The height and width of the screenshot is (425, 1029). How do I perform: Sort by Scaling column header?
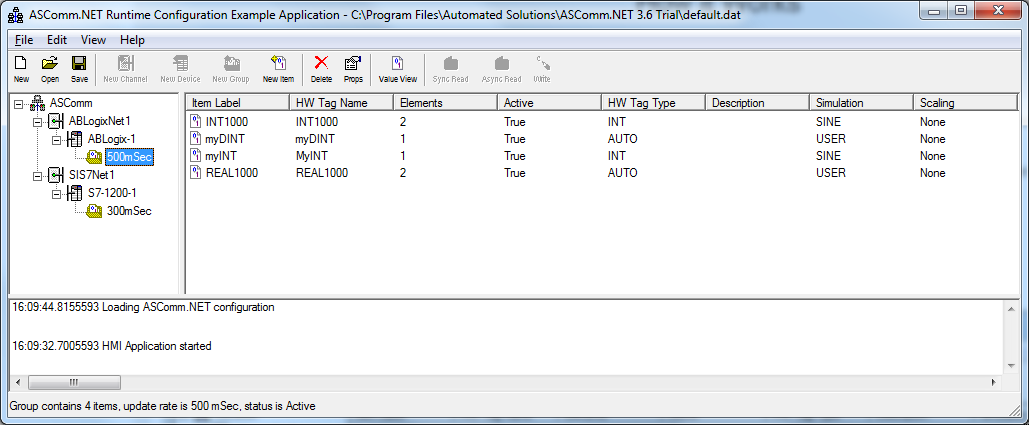click(965, 103)
